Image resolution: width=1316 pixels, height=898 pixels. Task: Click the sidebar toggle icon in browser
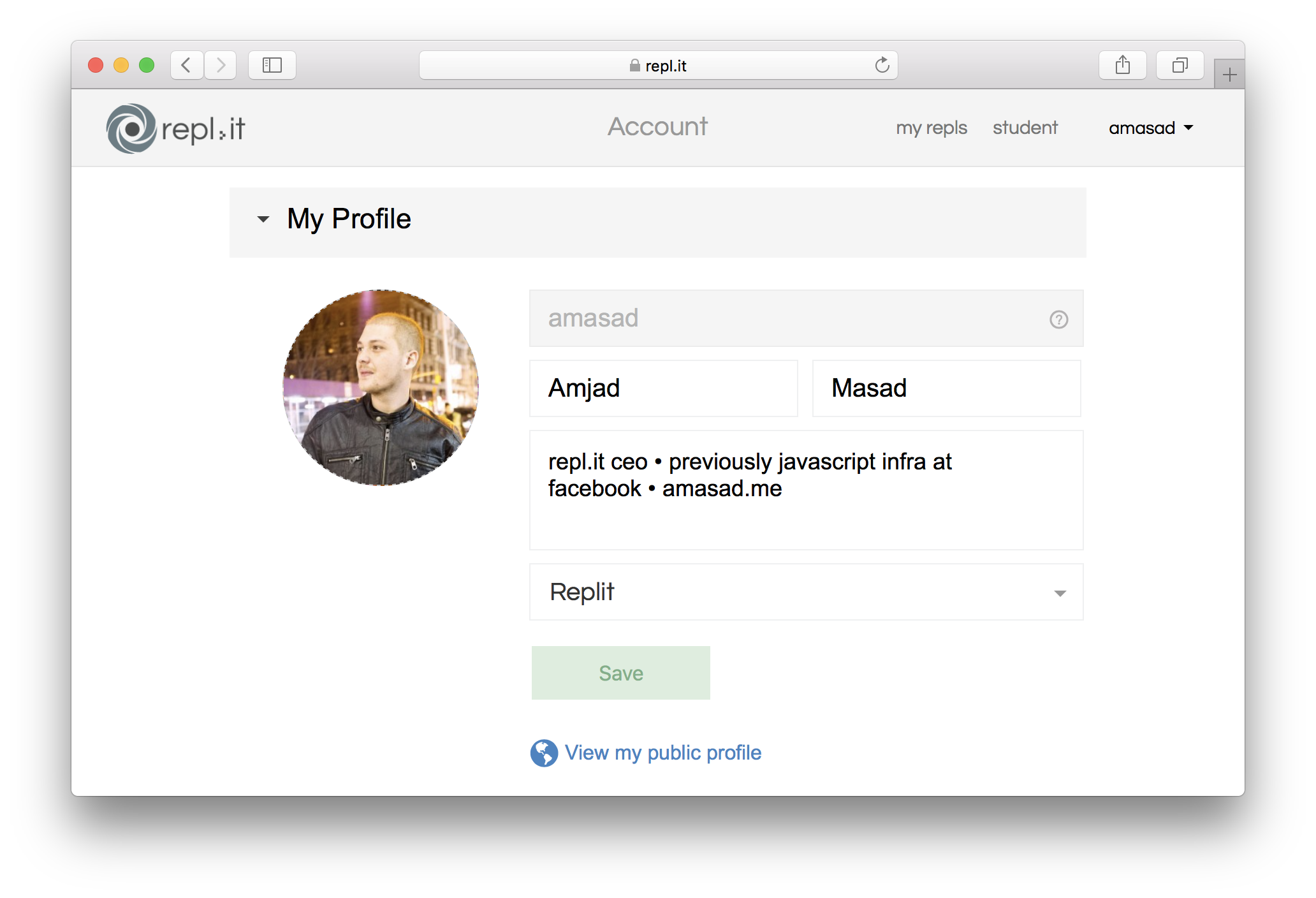(x=272, y=66)
